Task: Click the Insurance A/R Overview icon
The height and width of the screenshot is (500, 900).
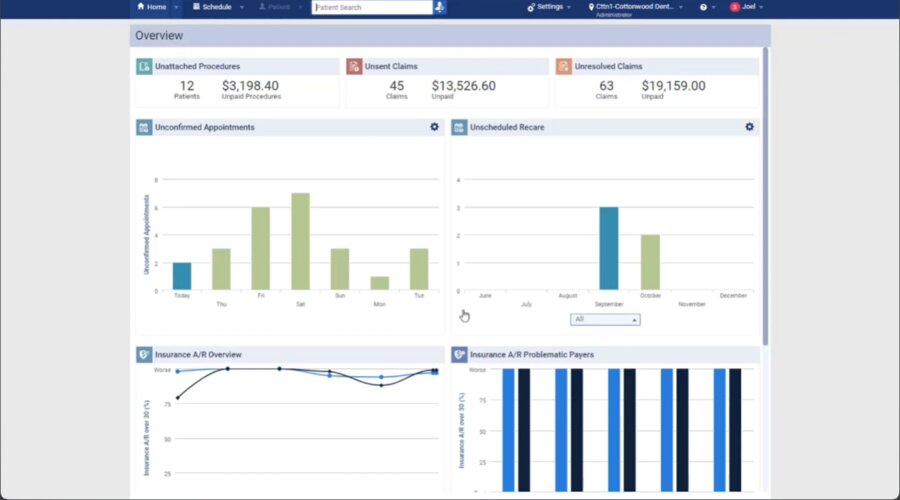Action: (x=145, y=354)
